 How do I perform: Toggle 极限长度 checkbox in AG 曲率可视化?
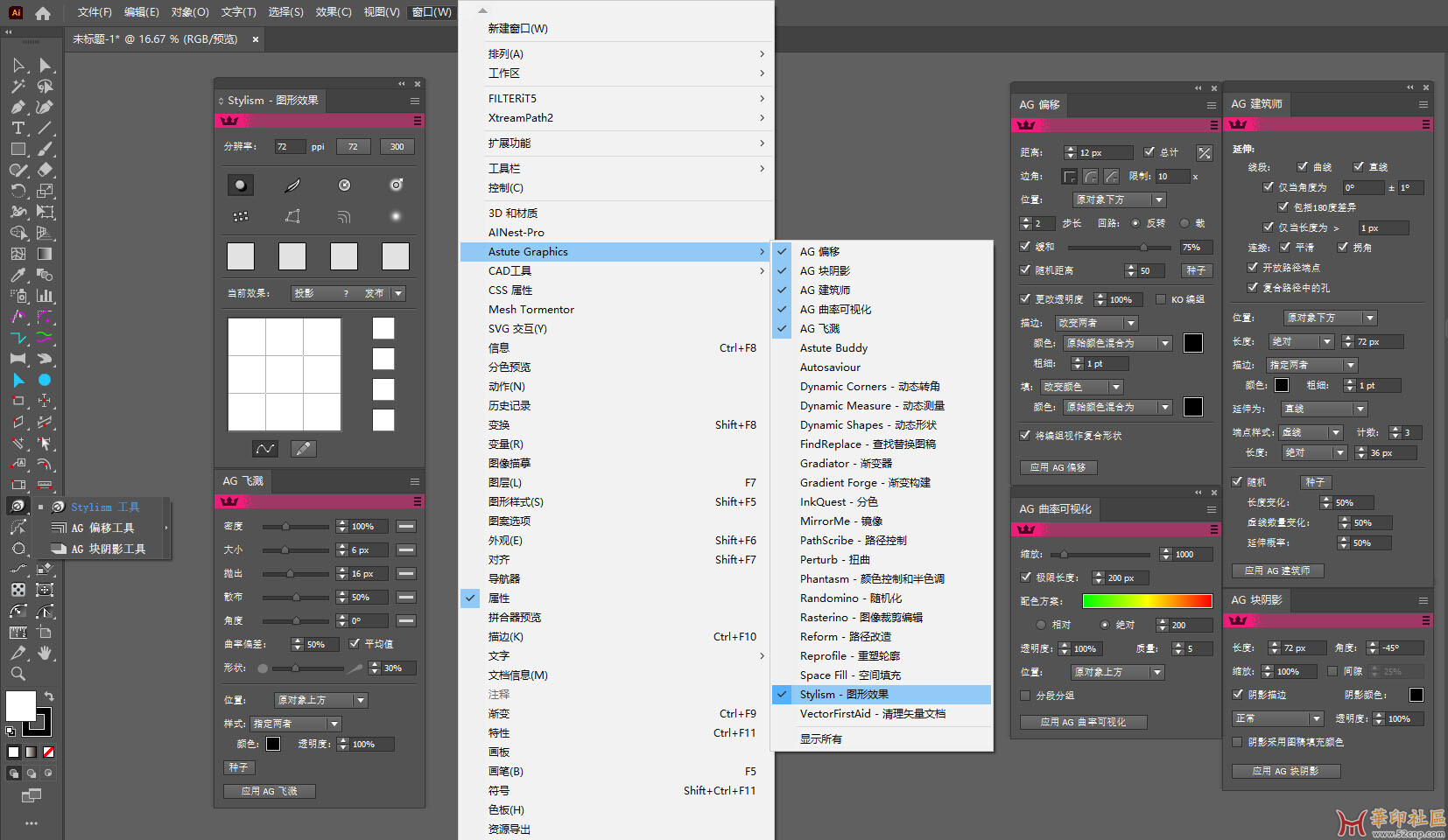tap(1025, 577)
